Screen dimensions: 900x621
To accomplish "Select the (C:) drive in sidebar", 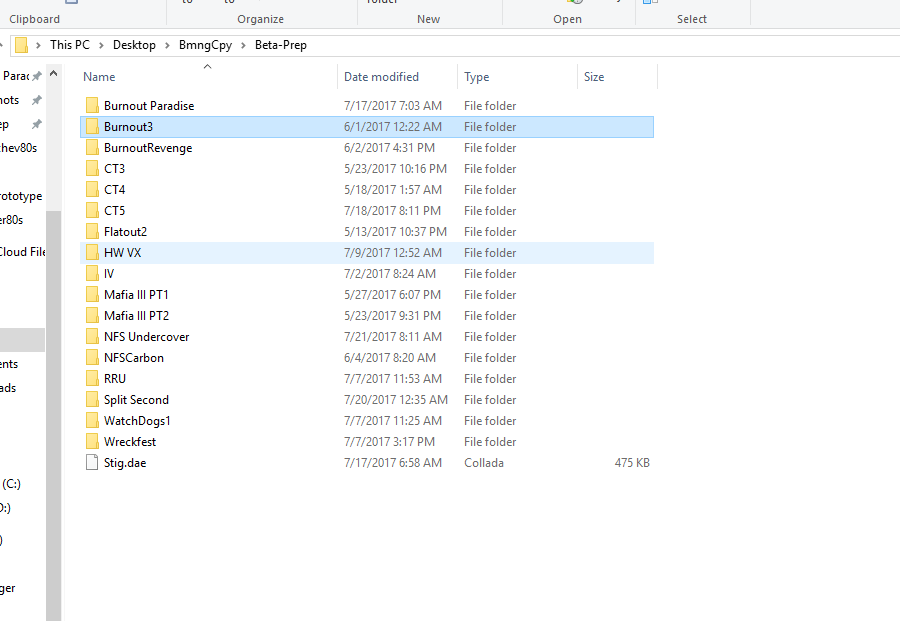I will click(x=11, y=484).
